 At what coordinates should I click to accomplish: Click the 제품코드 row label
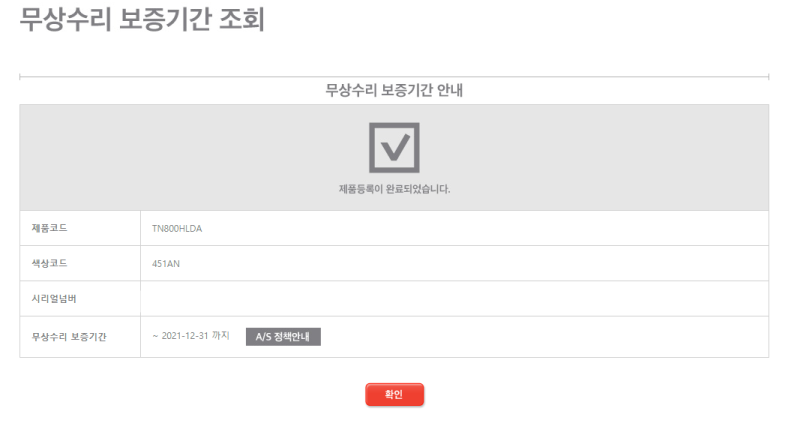click(x=49, y=228)
